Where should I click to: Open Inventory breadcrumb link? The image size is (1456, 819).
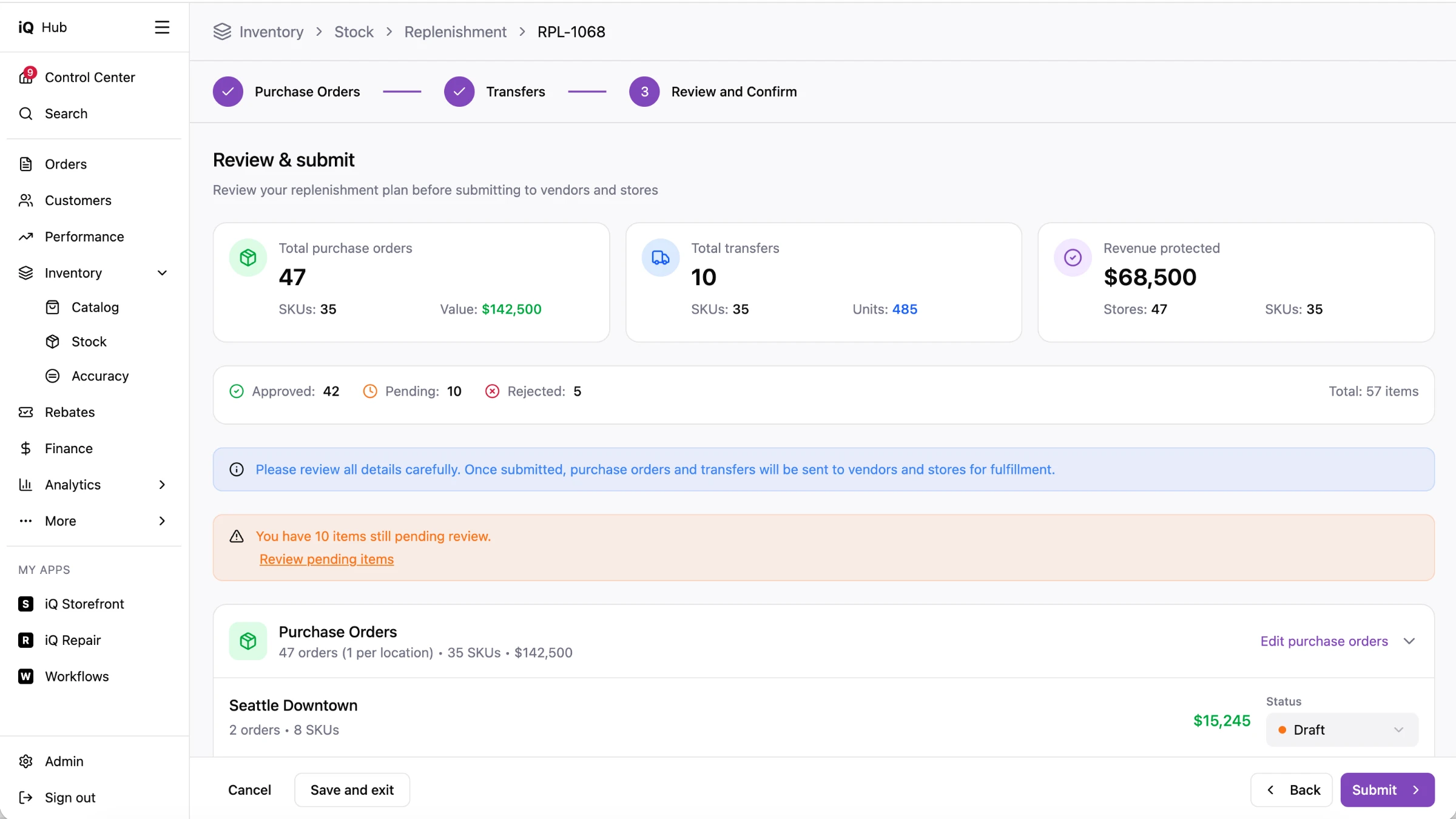tap(271, 32)
